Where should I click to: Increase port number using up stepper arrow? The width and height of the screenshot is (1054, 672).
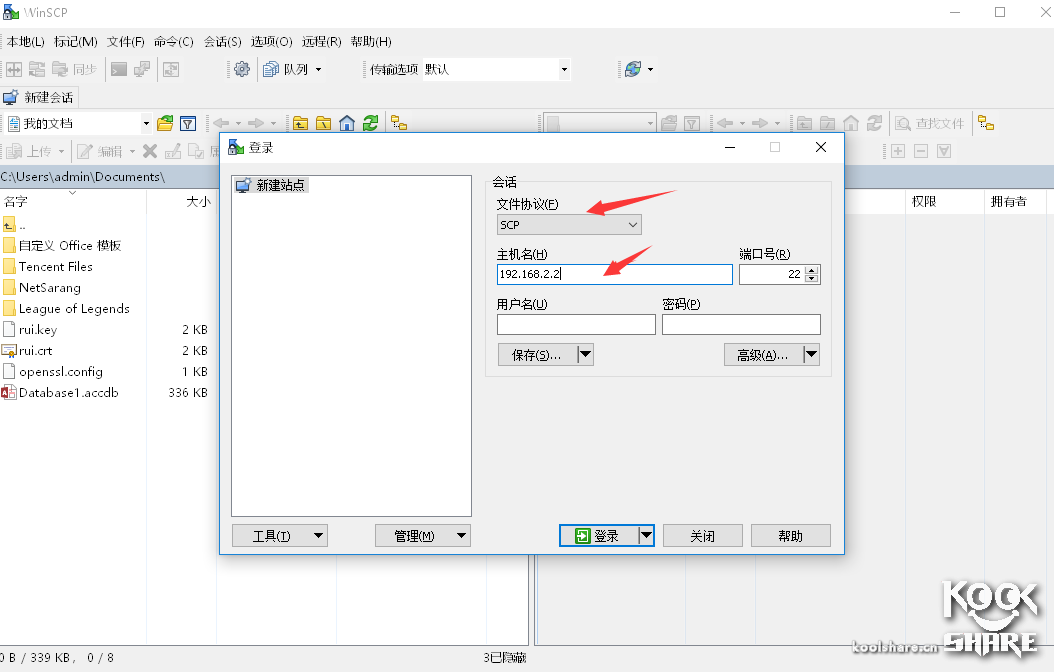click(x=809, y=269)
